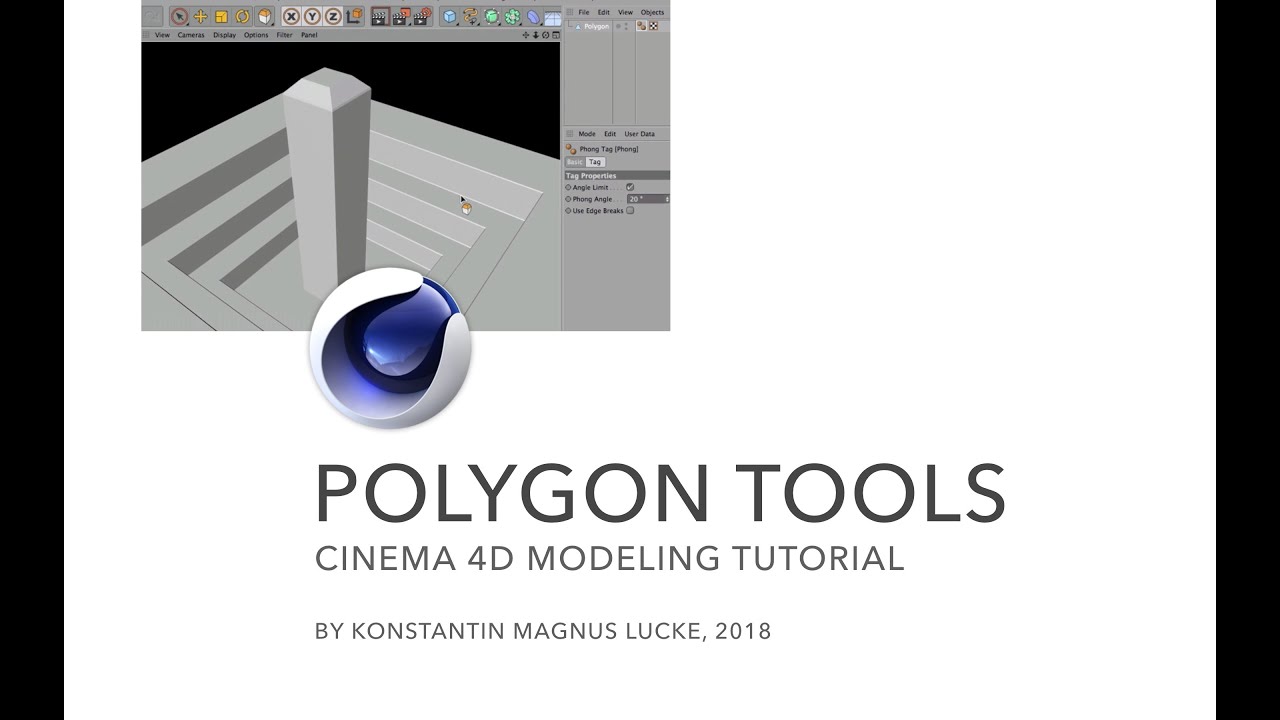
Task: Click the Attribute Manager grip icon
Action: tap(569, 134)
